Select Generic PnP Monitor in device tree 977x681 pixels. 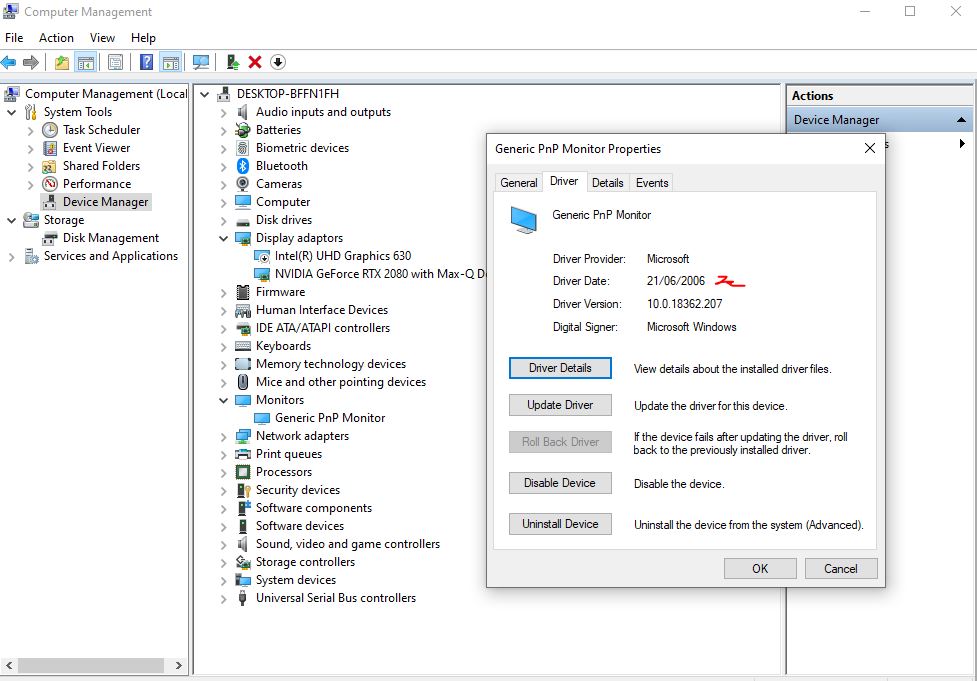(x=330, y=417)
